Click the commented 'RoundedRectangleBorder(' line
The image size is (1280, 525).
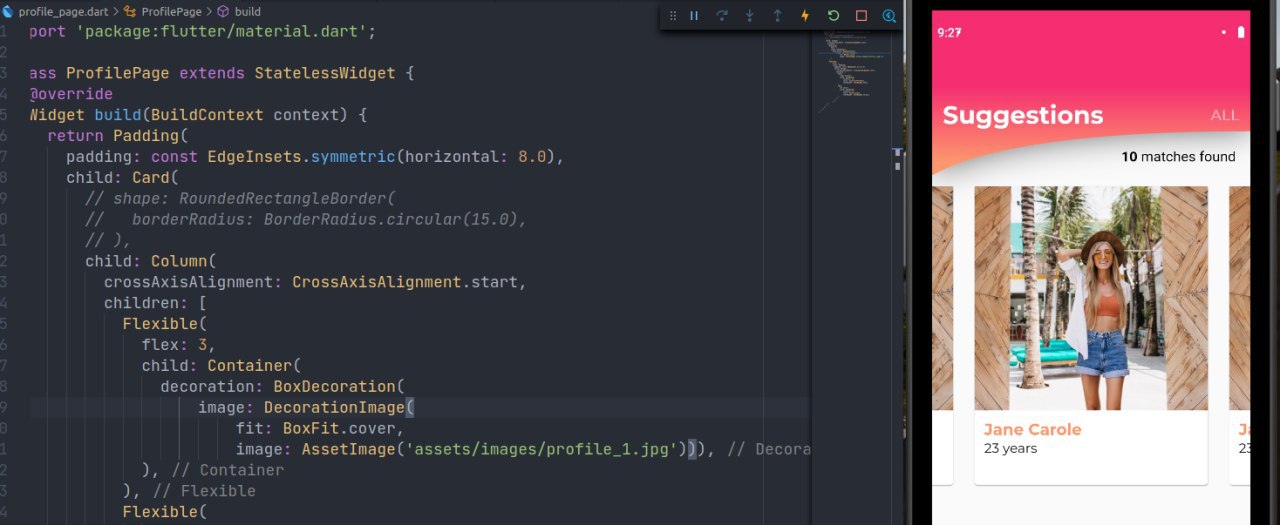point(241,199)
